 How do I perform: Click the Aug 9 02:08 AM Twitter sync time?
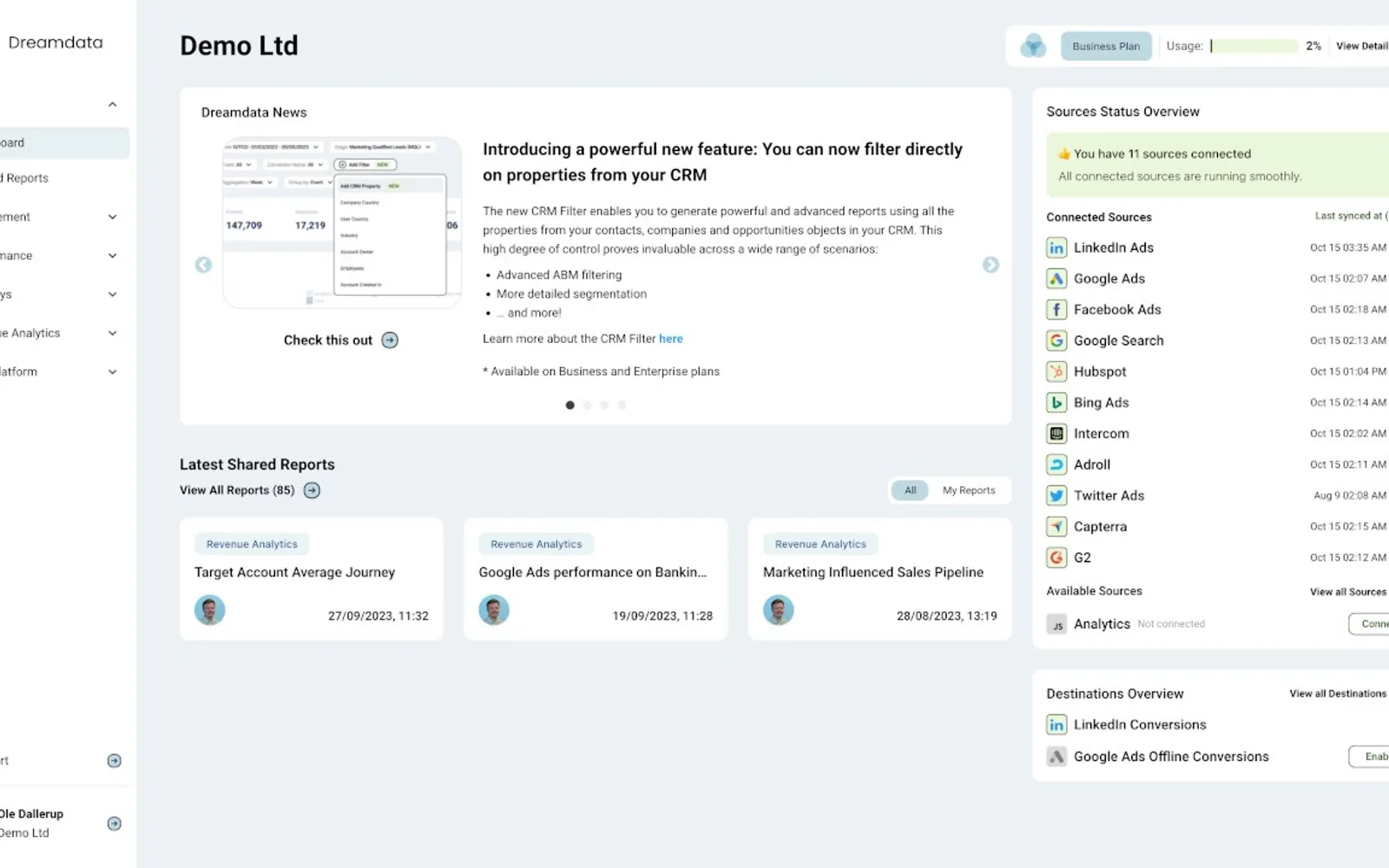click(1350, 496)
